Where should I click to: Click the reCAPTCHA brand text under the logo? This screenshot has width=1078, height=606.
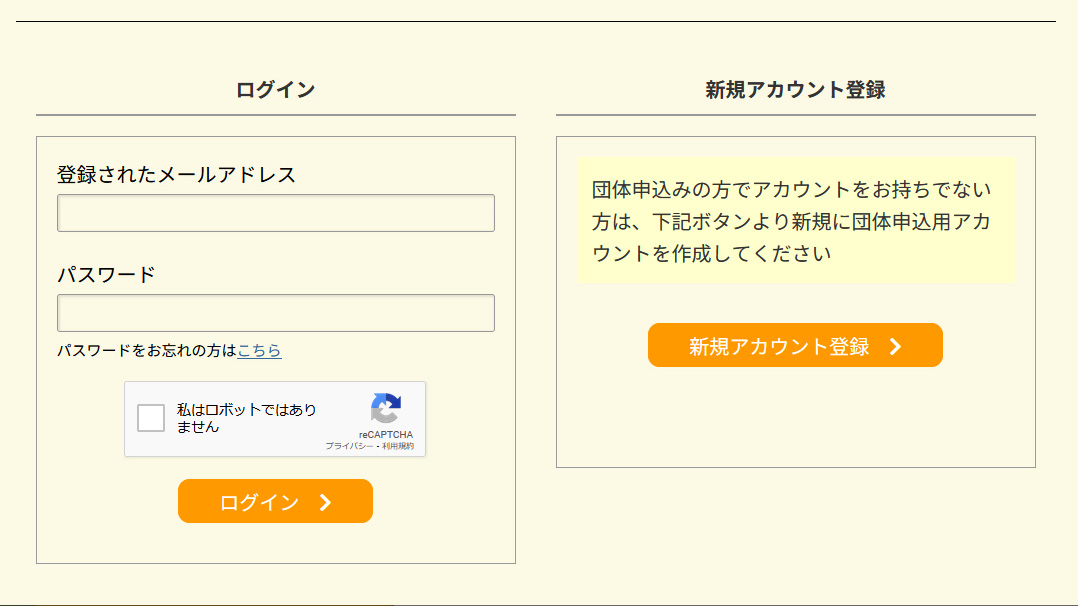point(386,435)
